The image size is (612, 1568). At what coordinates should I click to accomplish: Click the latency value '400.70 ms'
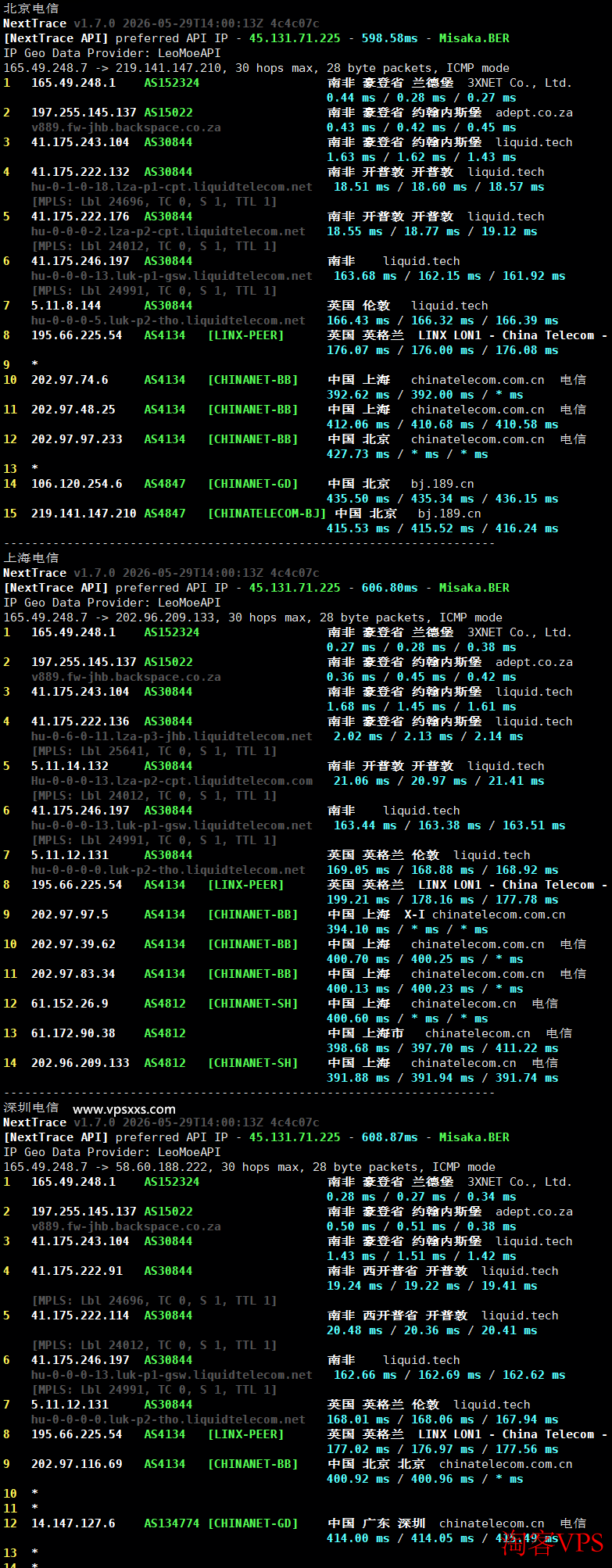click(358, 959)
